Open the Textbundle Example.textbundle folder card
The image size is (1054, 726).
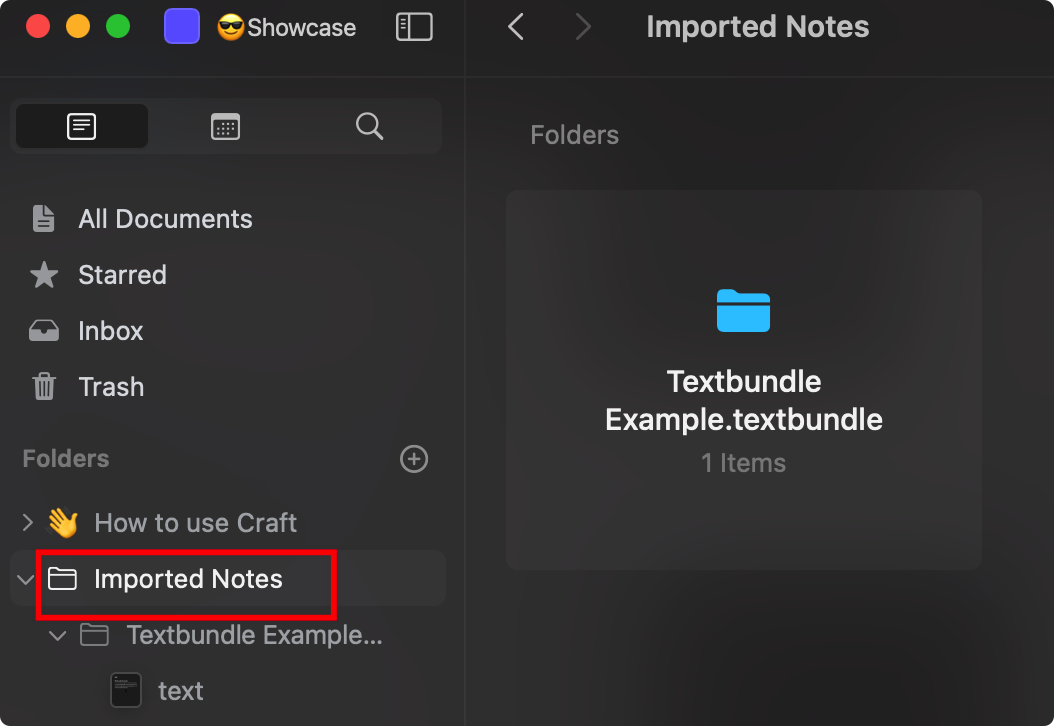(743, 380)
